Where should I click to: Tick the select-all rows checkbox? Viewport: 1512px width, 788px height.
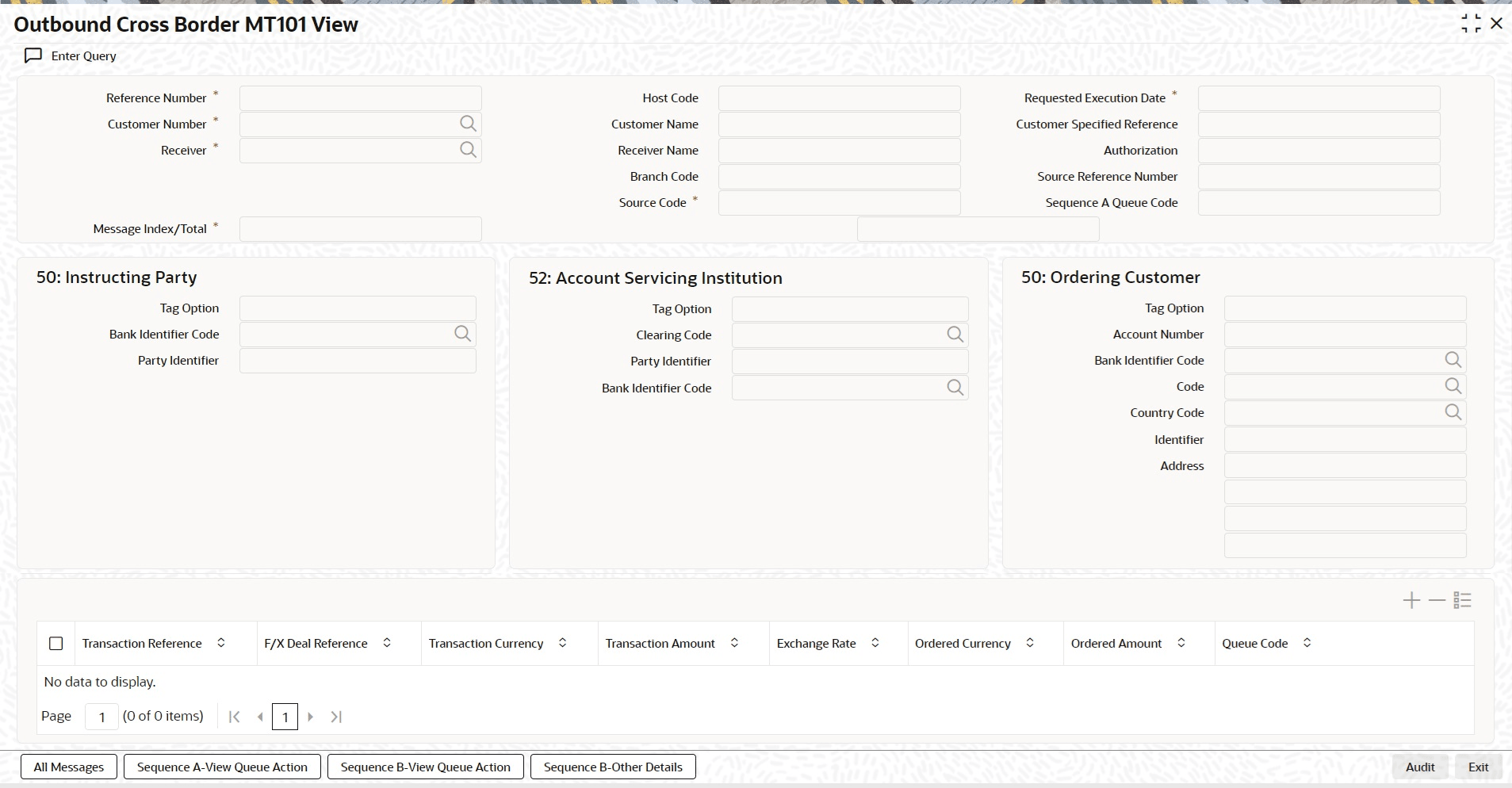point(56,644)
